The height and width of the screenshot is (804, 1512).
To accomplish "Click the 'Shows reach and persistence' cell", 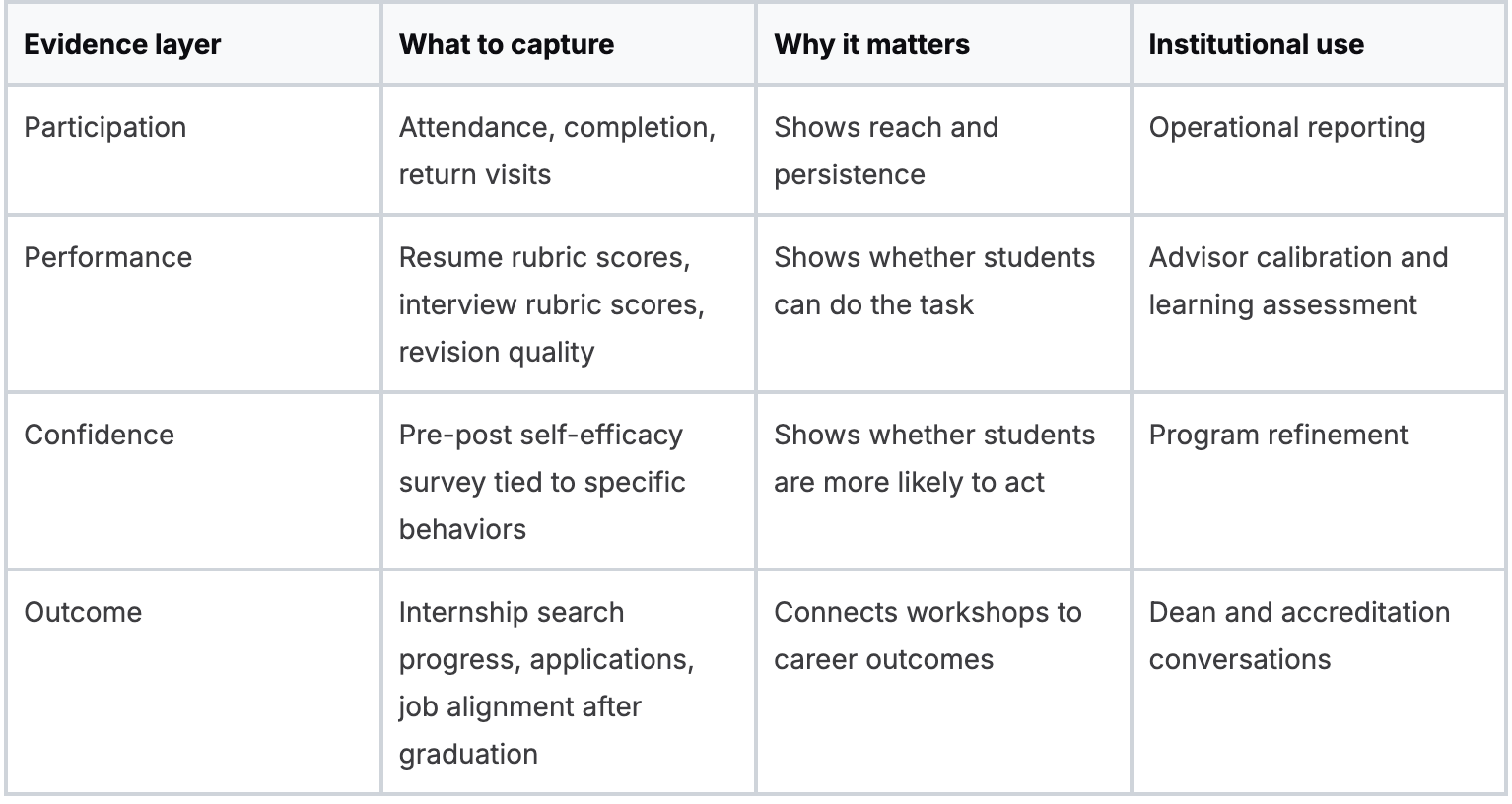I will tap(885, 151).
